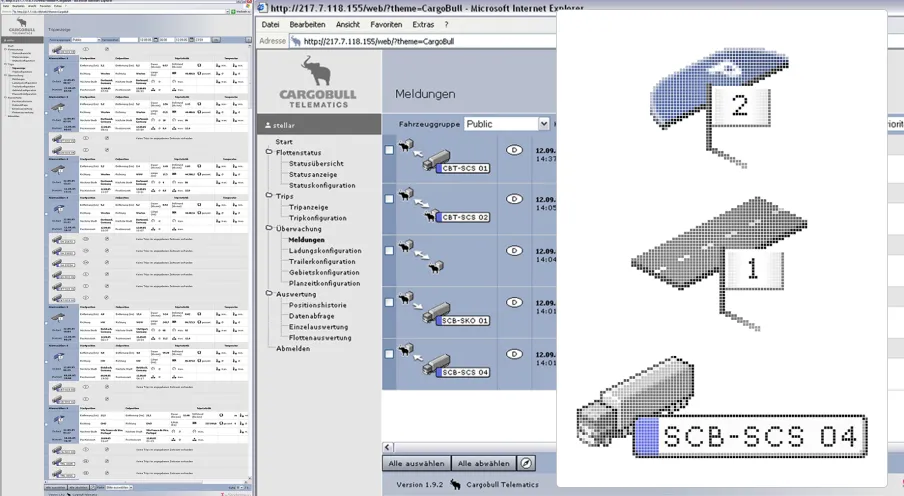The height and width of the screenshot is (496, 904).
Task: Click the Cargobull logo in the small left window
Action: tap(22, 27)
